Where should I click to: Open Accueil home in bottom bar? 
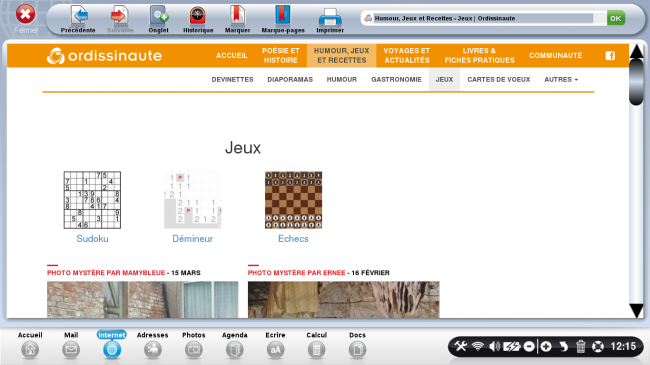tap(30, 345)
